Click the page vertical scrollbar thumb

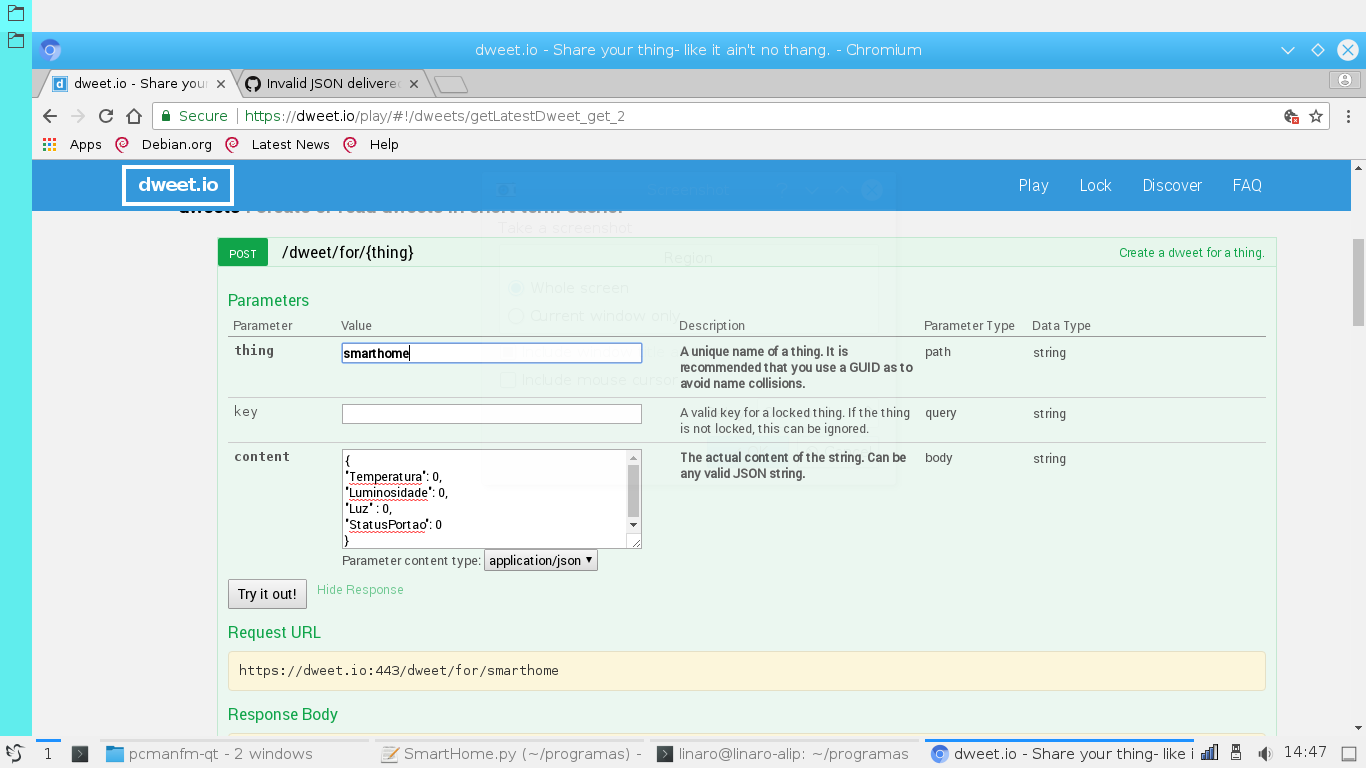pos(1358,282)
